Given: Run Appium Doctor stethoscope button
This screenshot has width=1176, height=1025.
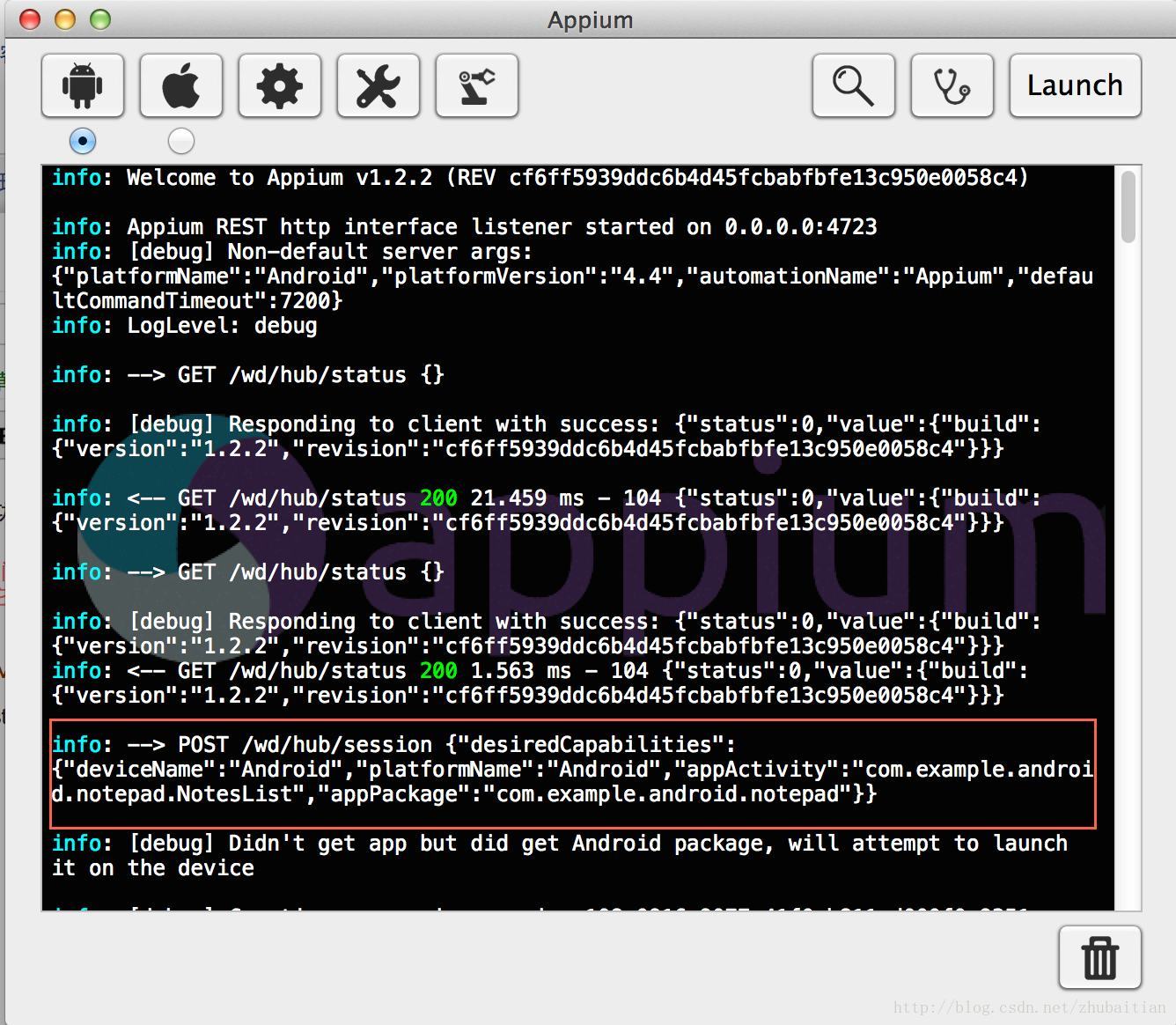Looking at the screenshot, I should pos(952,85).
